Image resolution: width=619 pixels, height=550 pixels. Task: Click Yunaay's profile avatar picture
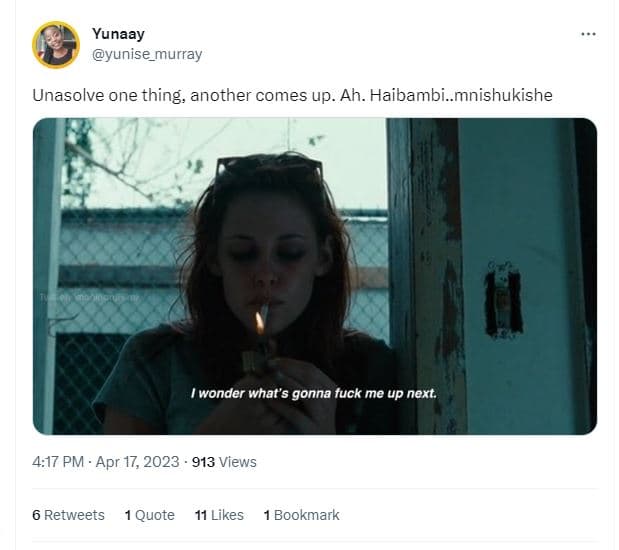pyautogui.click(x=56, y=44)
